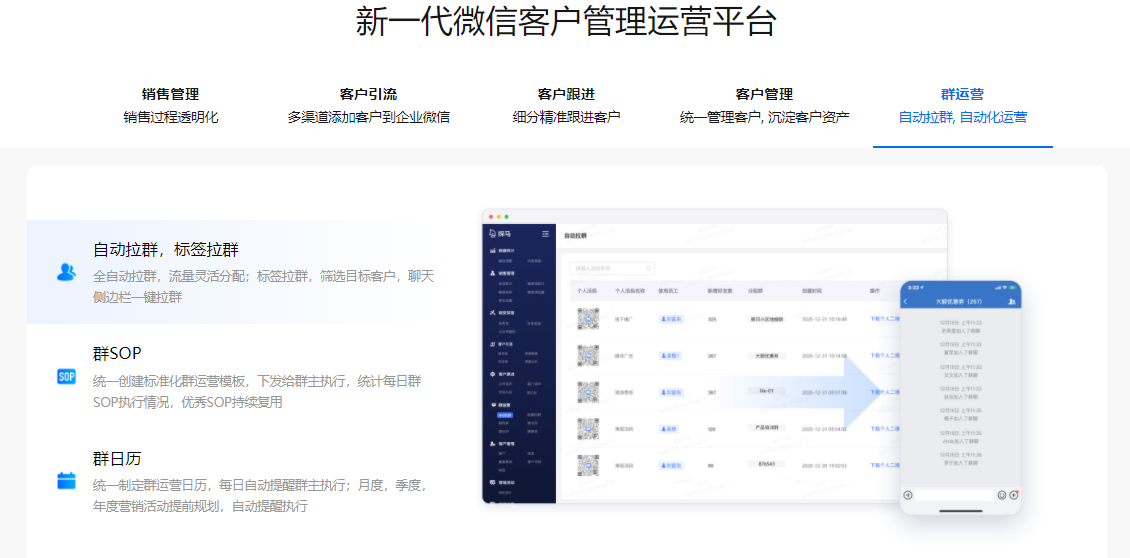Click the search field in the dashboard preview

tap(612, 268)
